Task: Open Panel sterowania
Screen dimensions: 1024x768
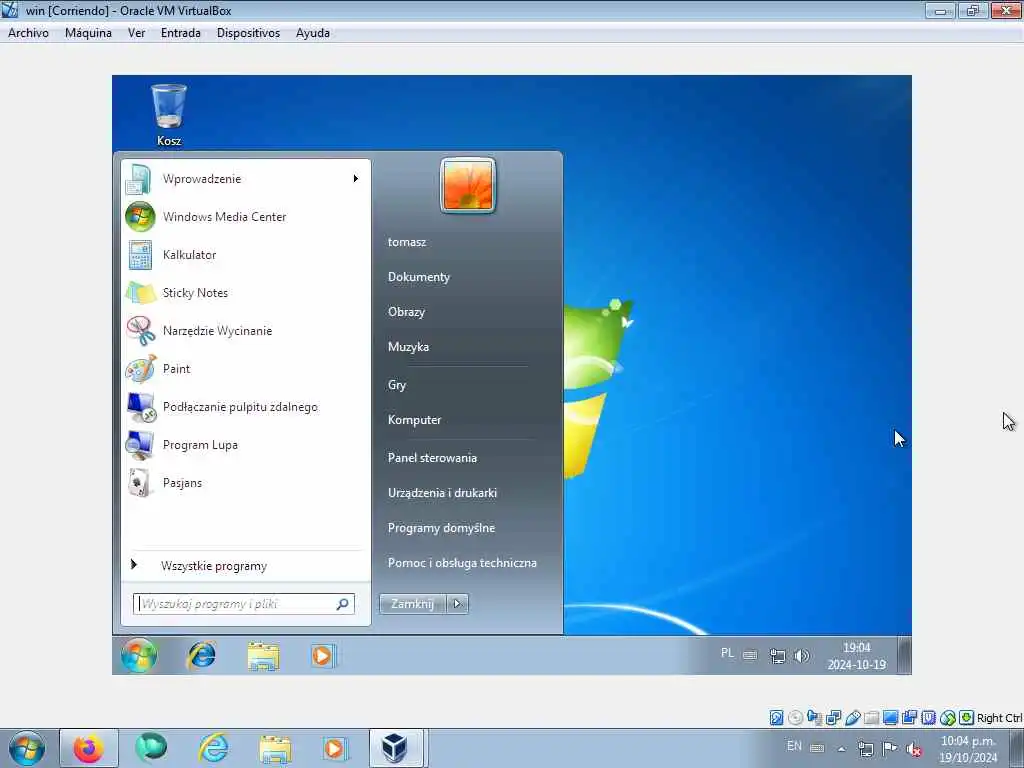Action: [432, 458]
